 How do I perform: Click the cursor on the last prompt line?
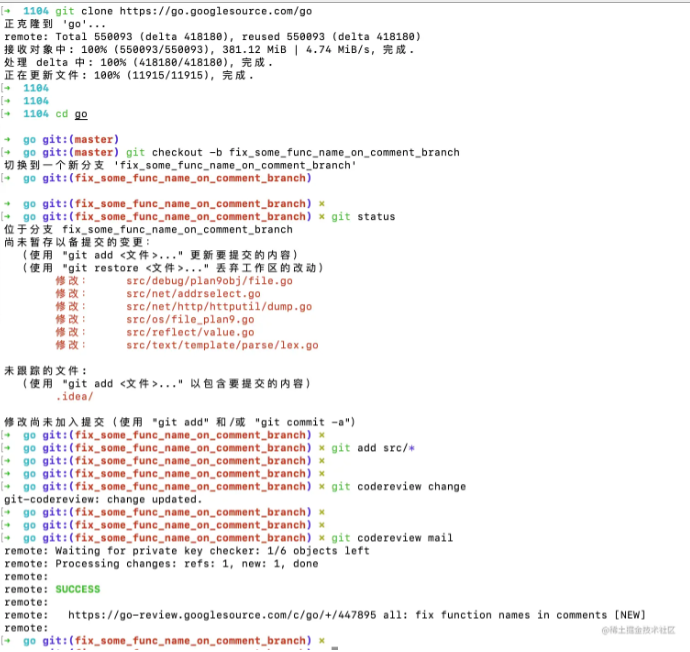pos(335,647)
